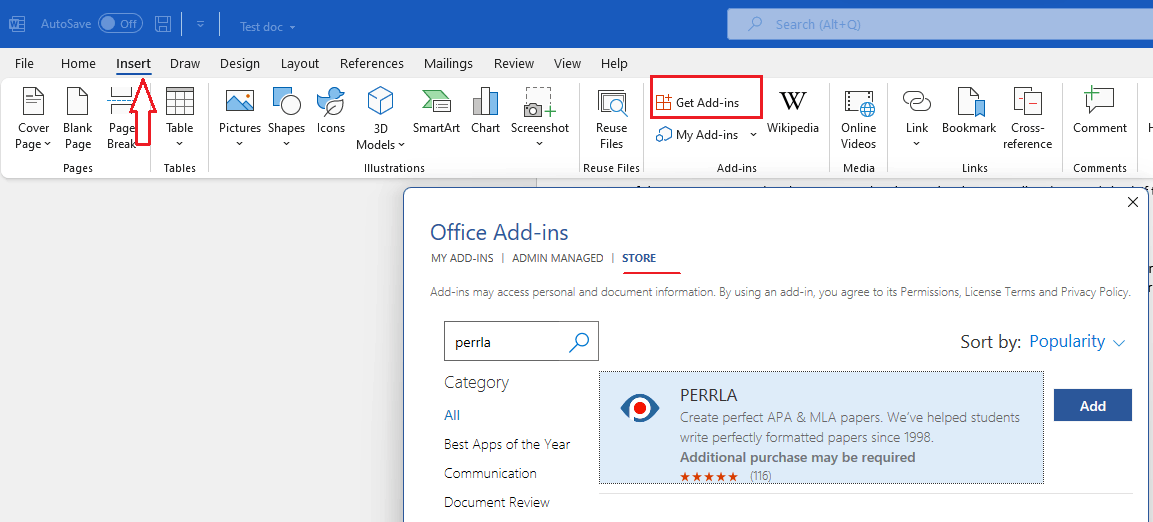Open the Table insert dropdown
1153x522 pixels.
coord(179,118)
